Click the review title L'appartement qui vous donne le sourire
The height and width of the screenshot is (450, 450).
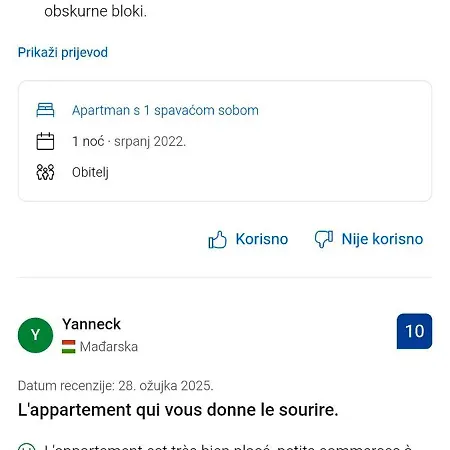tap(178, 410)
